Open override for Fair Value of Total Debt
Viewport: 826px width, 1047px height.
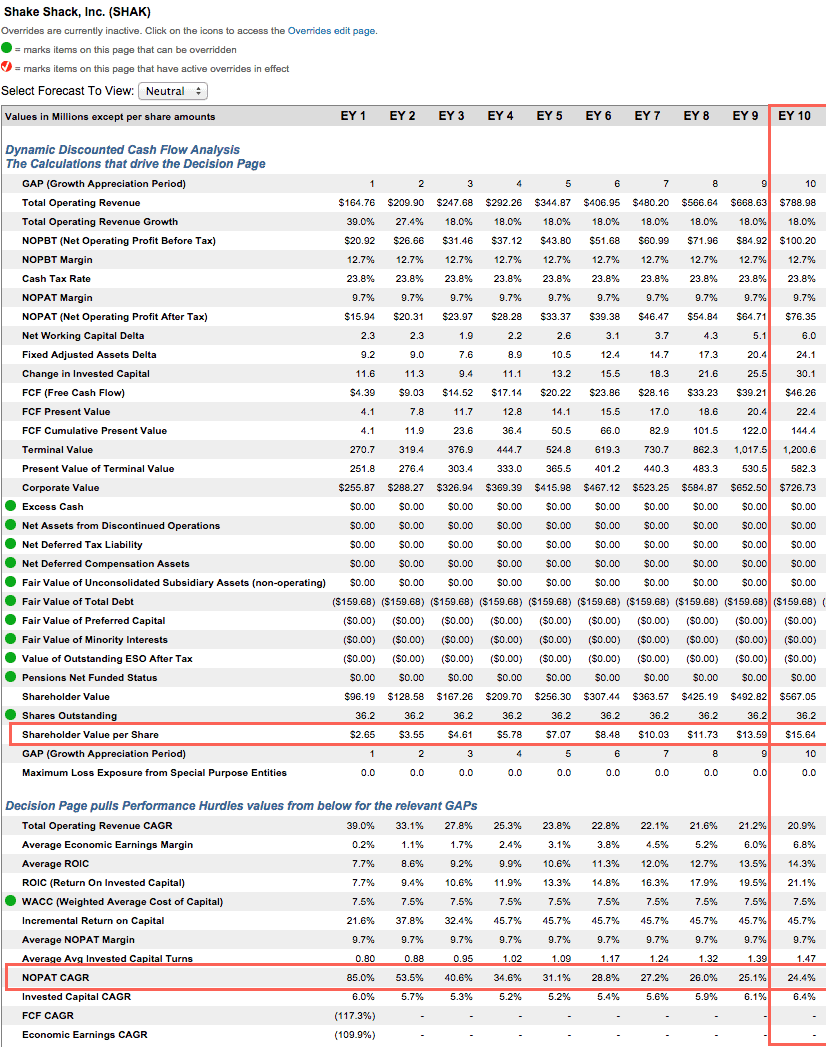pos(11,601)
